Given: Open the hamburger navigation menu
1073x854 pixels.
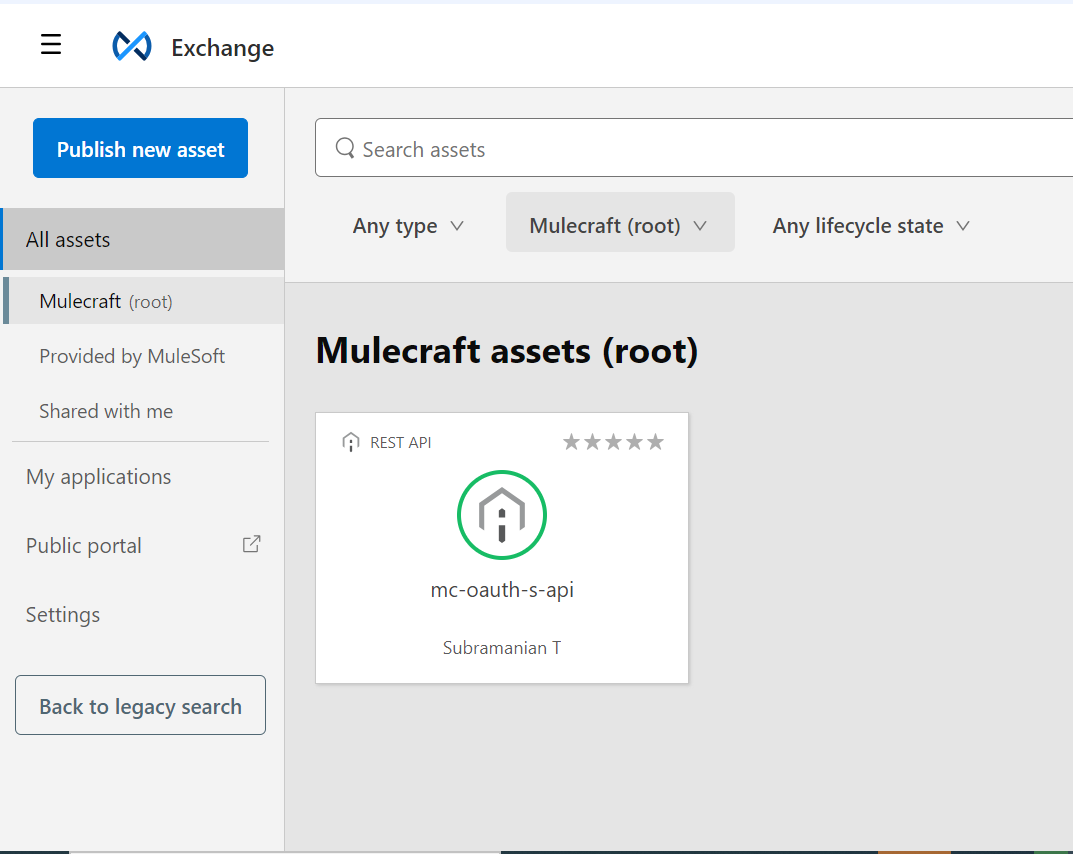Looking at the screenshot, I should [x=51, y=44].
